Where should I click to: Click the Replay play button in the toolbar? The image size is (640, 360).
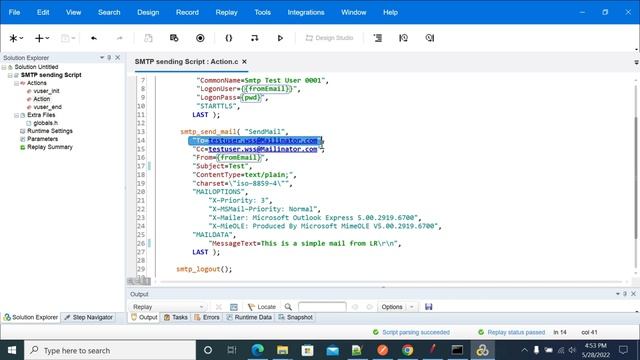click(x=280, y=38)
